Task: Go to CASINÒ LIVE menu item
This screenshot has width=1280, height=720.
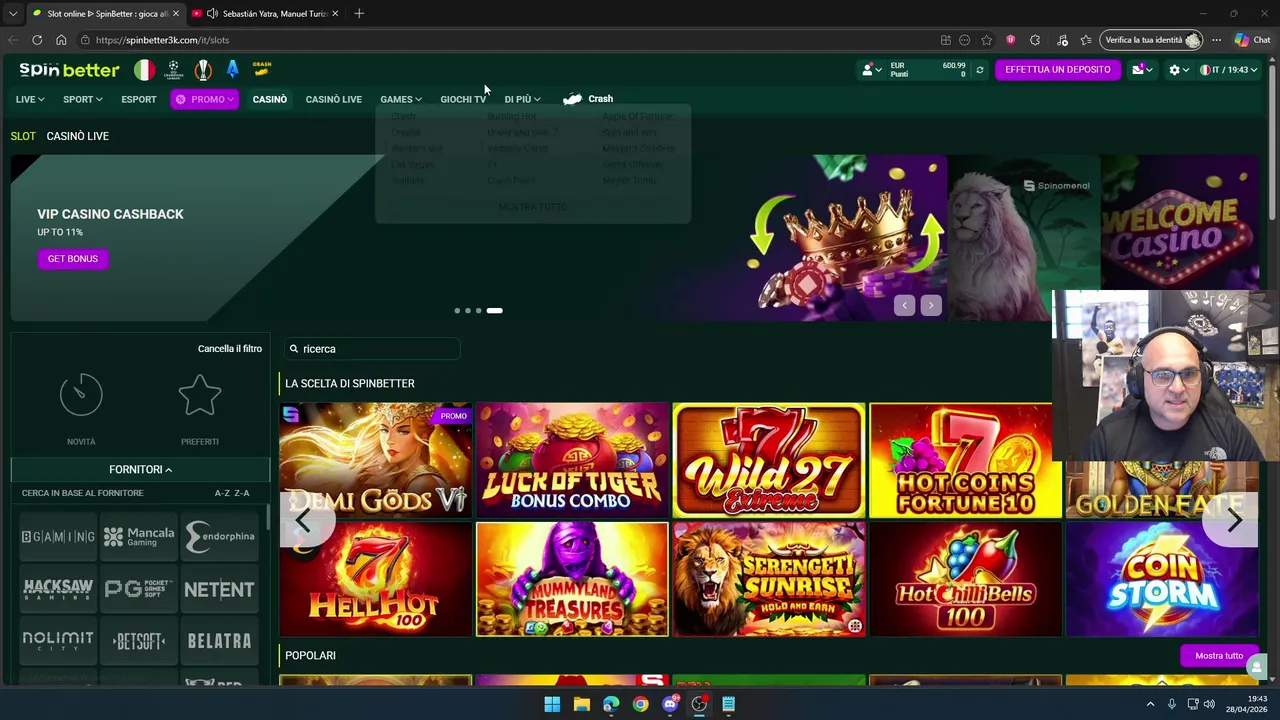Action: click(x=334, y=100)
